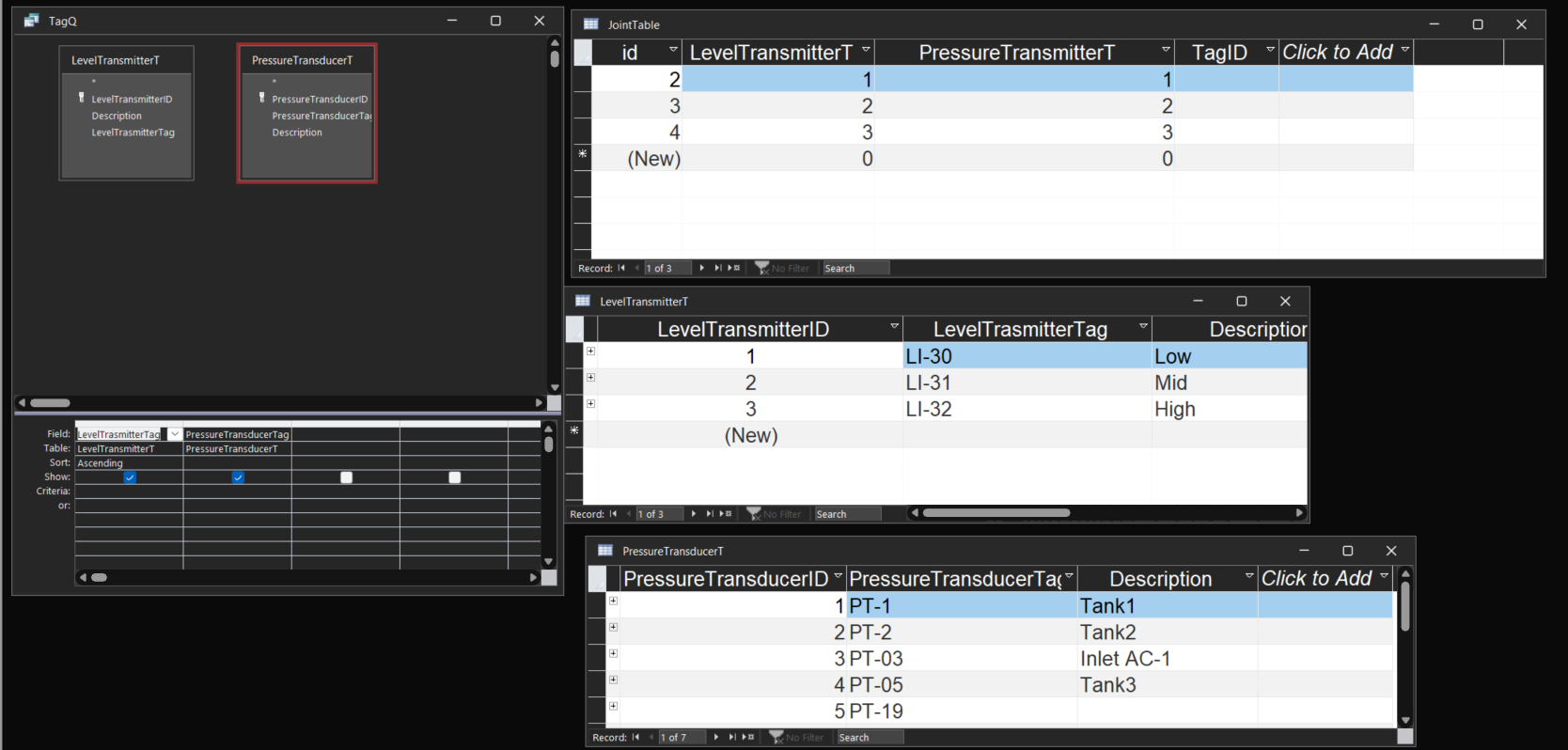Expand subdatasheet for LI-30 row
Screen dimensions: 1568x750
pyautogui.click(x=590, y=352)
